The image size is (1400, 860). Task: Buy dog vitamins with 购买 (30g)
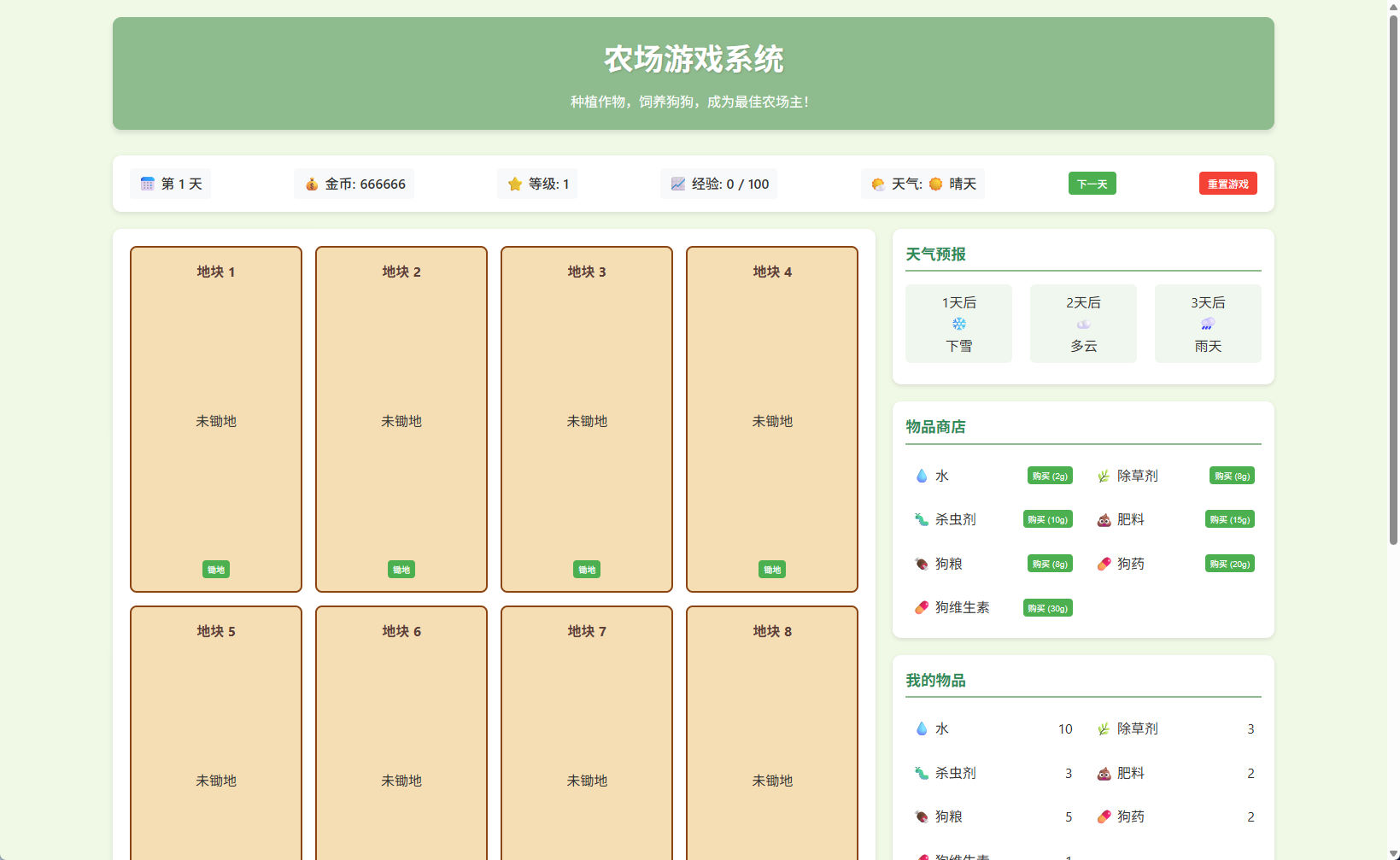pyautogui.click(x=1048, y=608)
